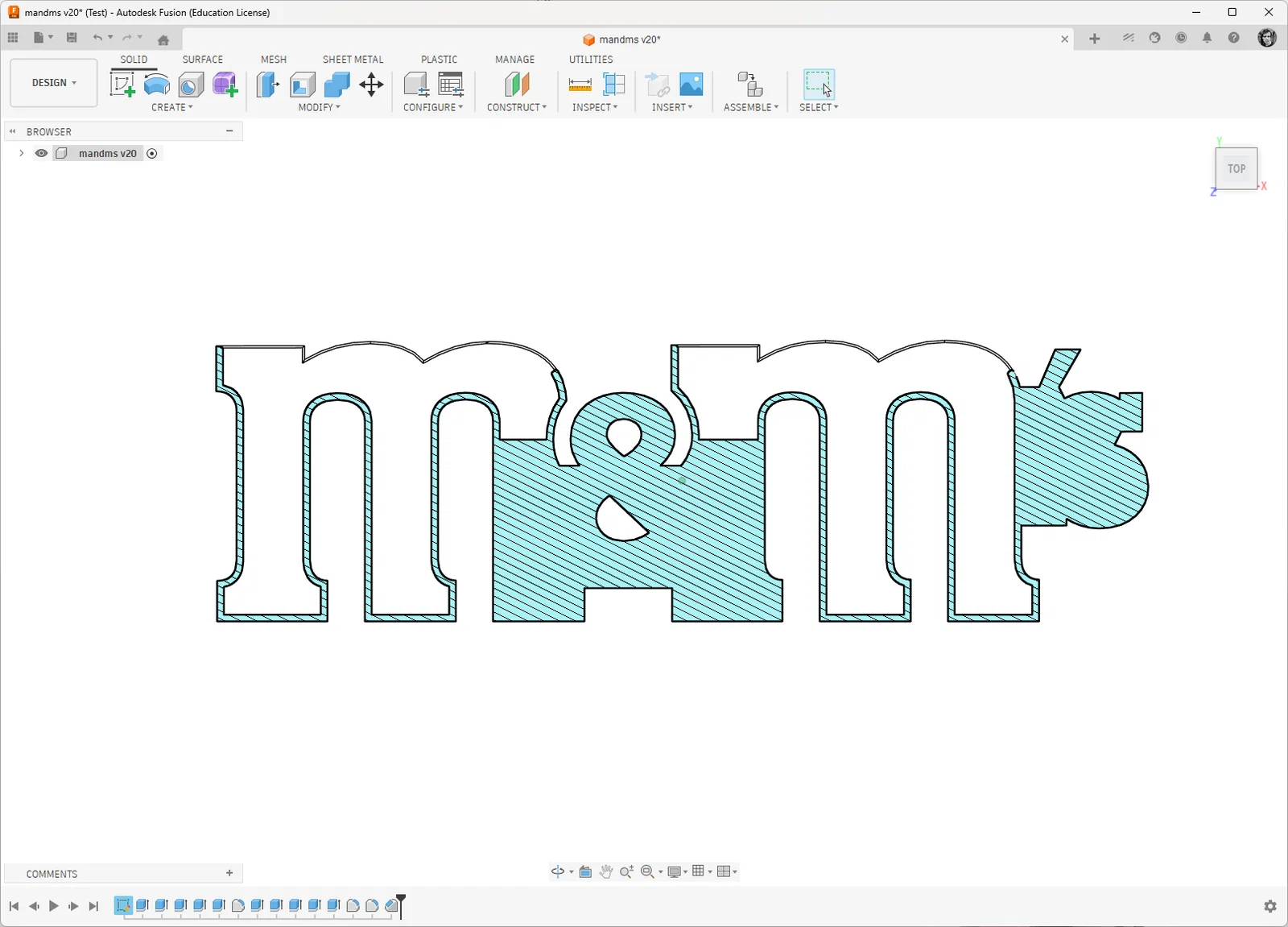Activate the mandms v20 component radio button
1288x927 pixels.
click(x=152, y=153)
